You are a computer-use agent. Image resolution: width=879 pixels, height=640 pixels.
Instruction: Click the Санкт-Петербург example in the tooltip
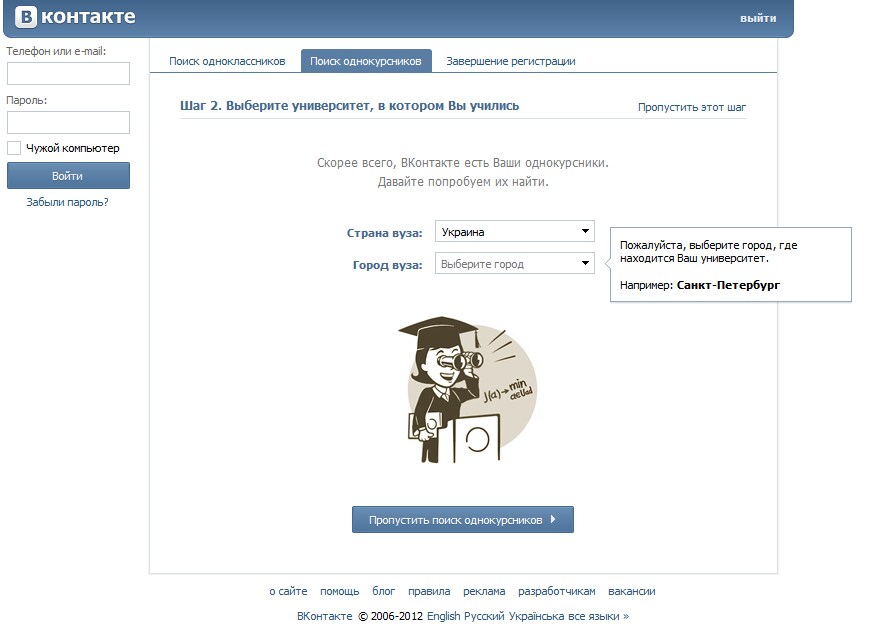click(728, 285)
